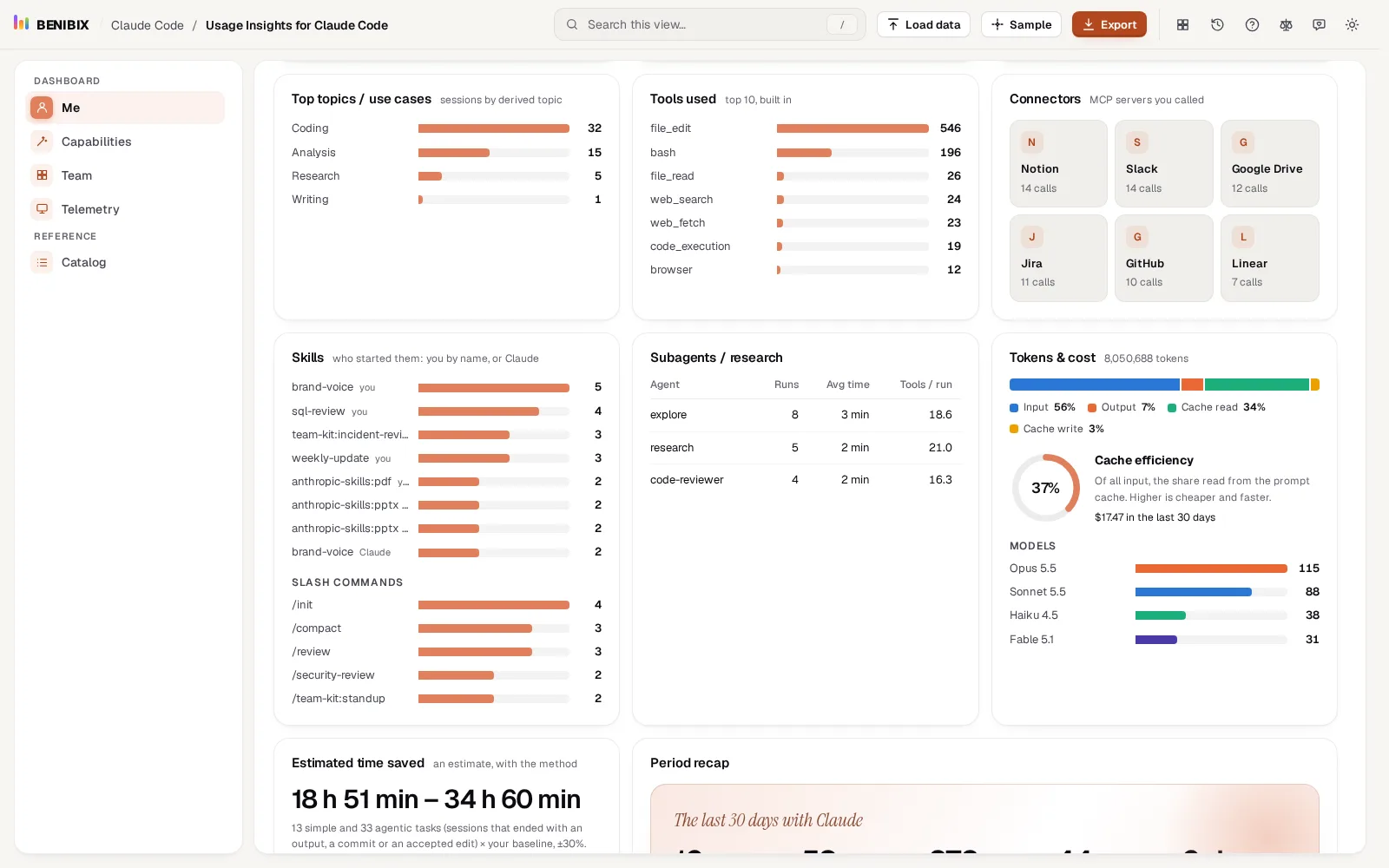Click the Sample button
This screenshot has height=868, width=1389.
[x=1021, y=24]
